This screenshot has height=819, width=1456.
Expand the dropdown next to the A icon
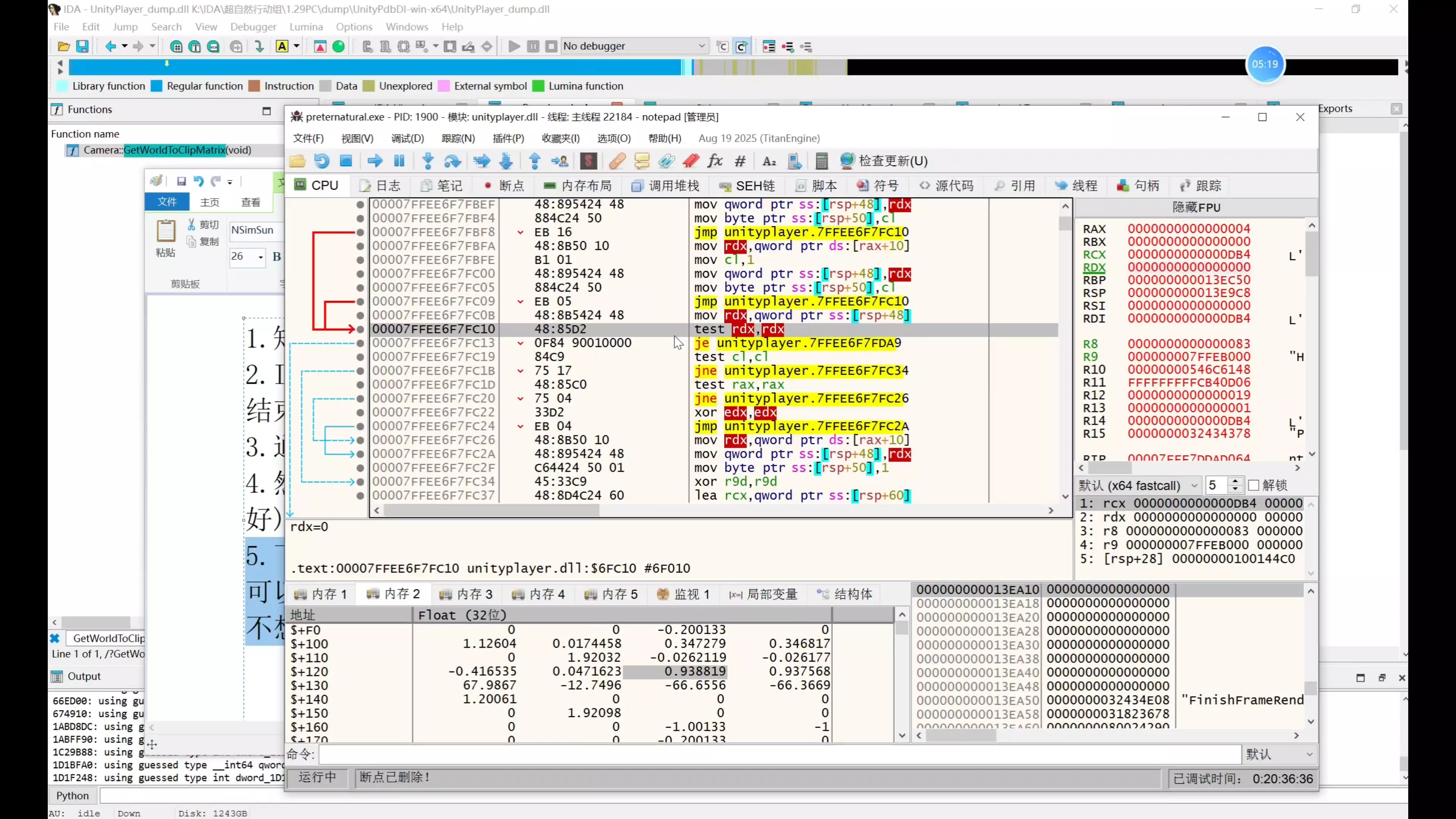pyautogui.click(x=296, y=46)
